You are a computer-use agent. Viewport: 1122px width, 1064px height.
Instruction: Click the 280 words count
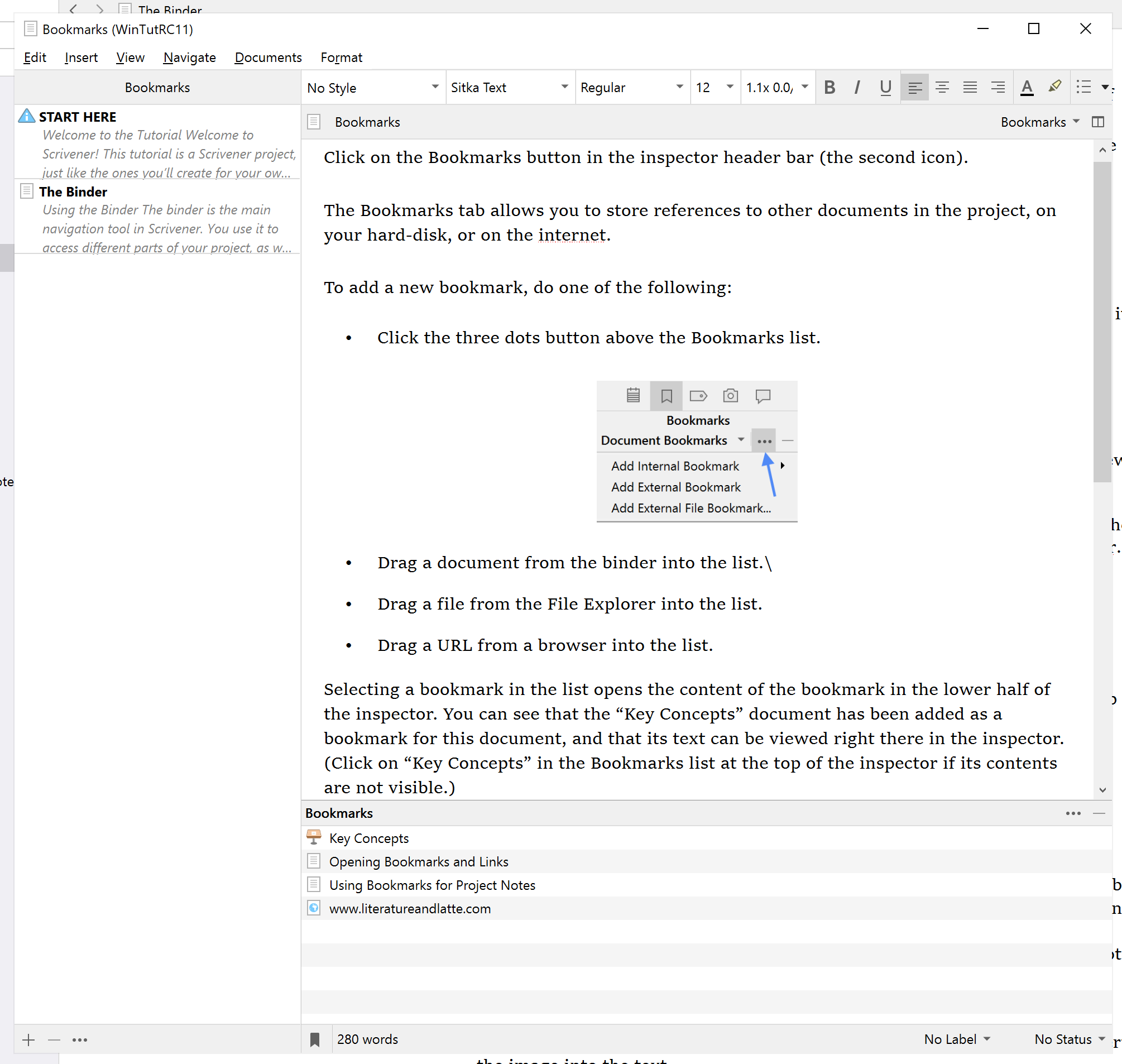point(367,1039)
